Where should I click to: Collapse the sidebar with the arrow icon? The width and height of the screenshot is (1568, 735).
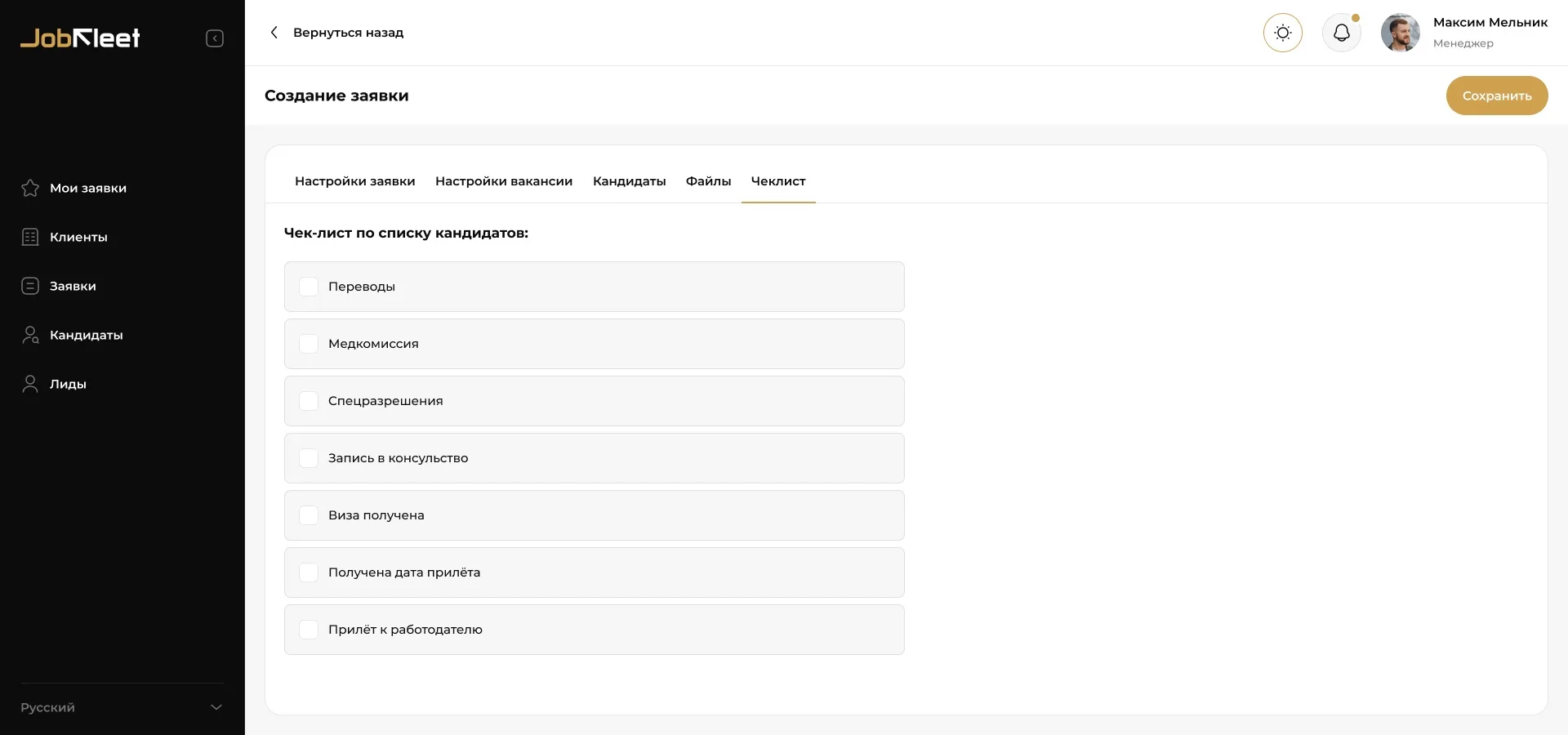pyautogui.click(x=215, y=38)
